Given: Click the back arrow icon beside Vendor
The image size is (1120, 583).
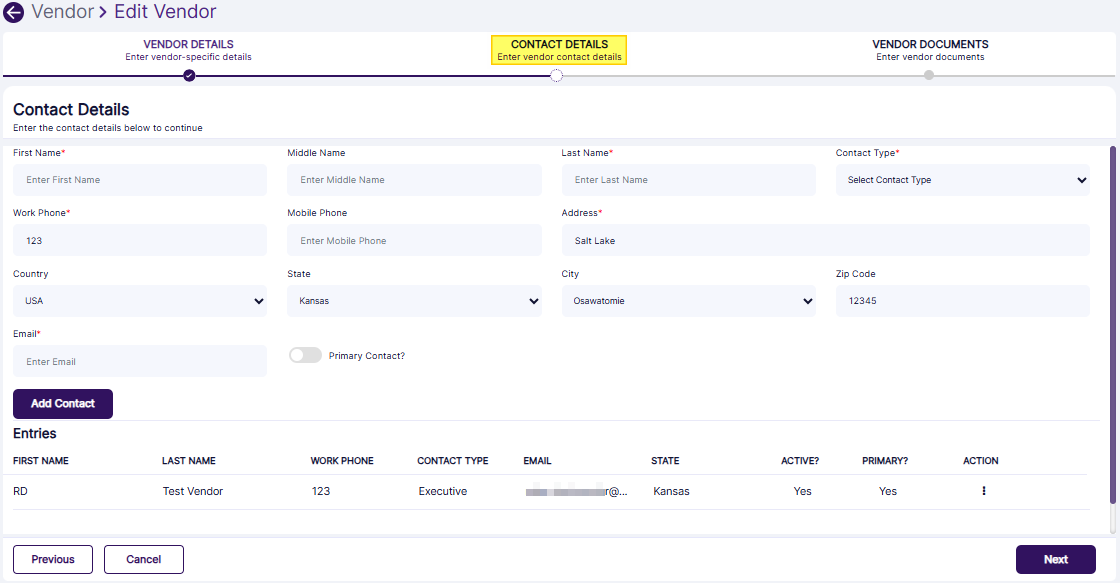Looking at the screenshot, I should (x=14, y=13).
